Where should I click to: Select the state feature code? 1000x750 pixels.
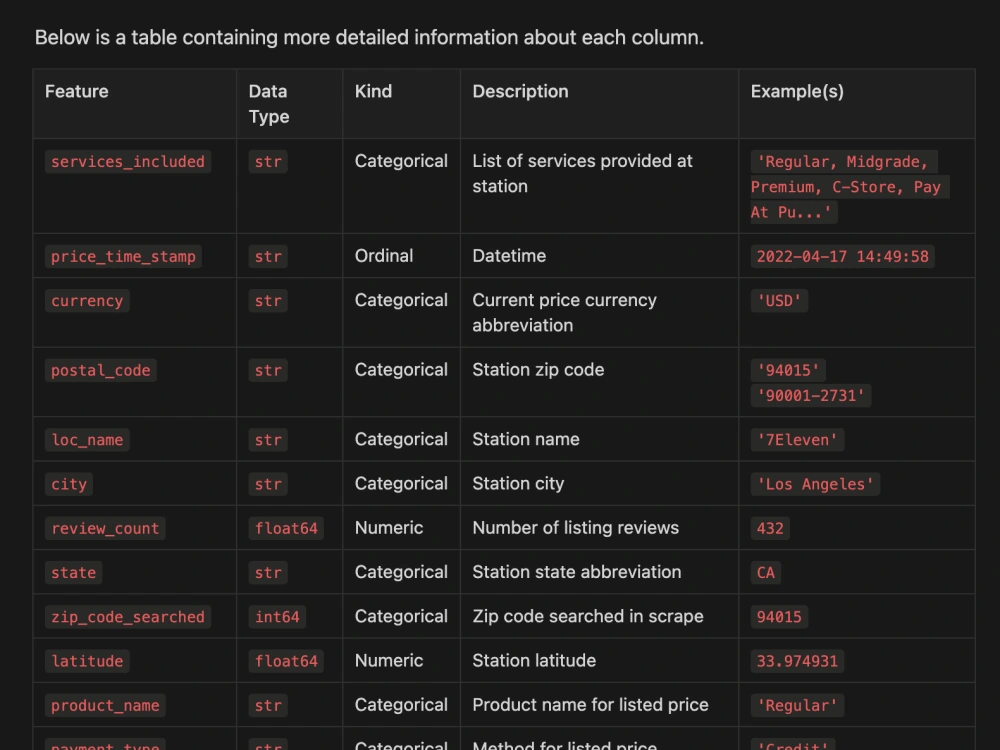pyautogui.click(x=73, y=572)
